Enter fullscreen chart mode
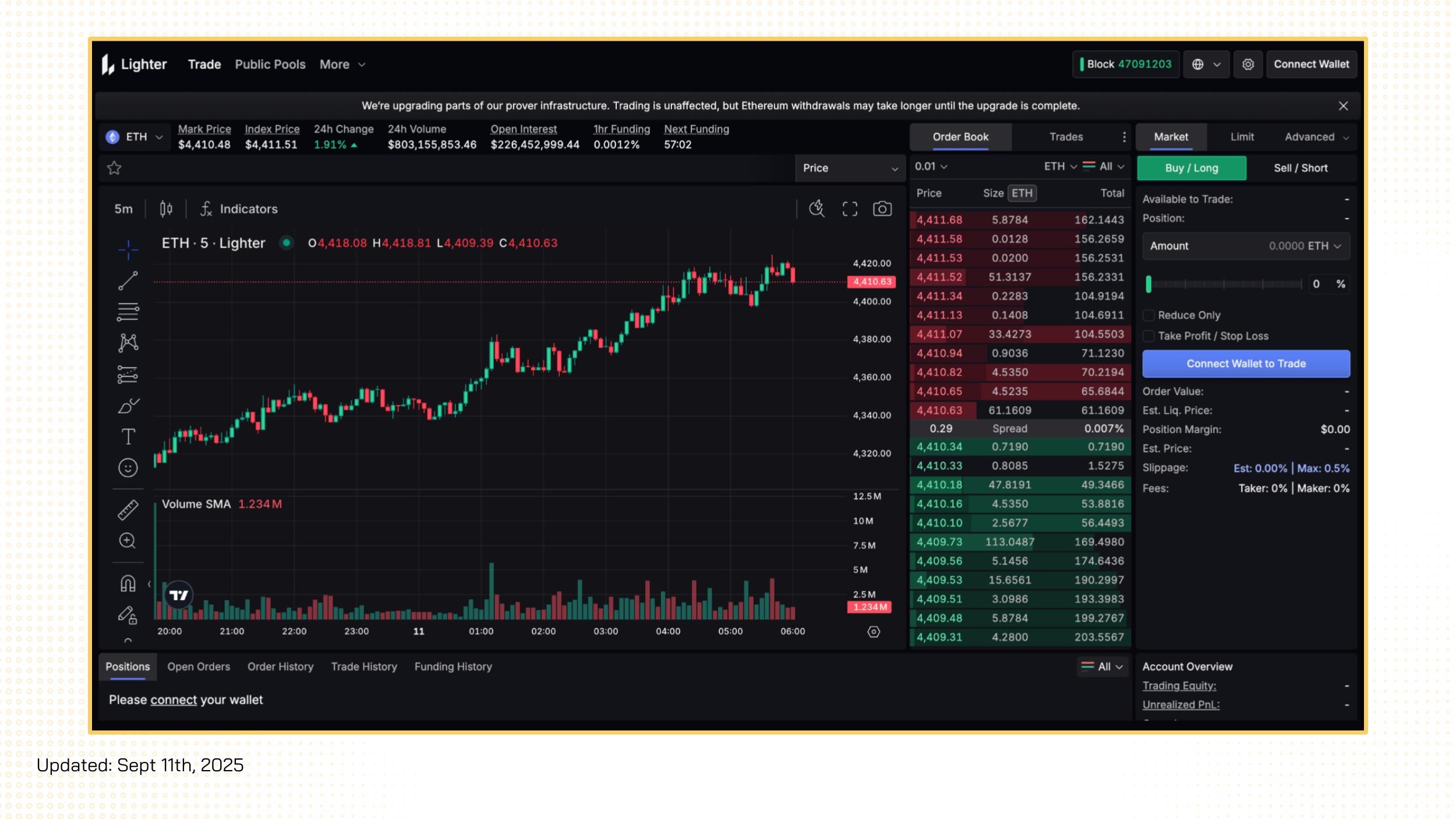The image size is (1456, 819). point(850,209)
